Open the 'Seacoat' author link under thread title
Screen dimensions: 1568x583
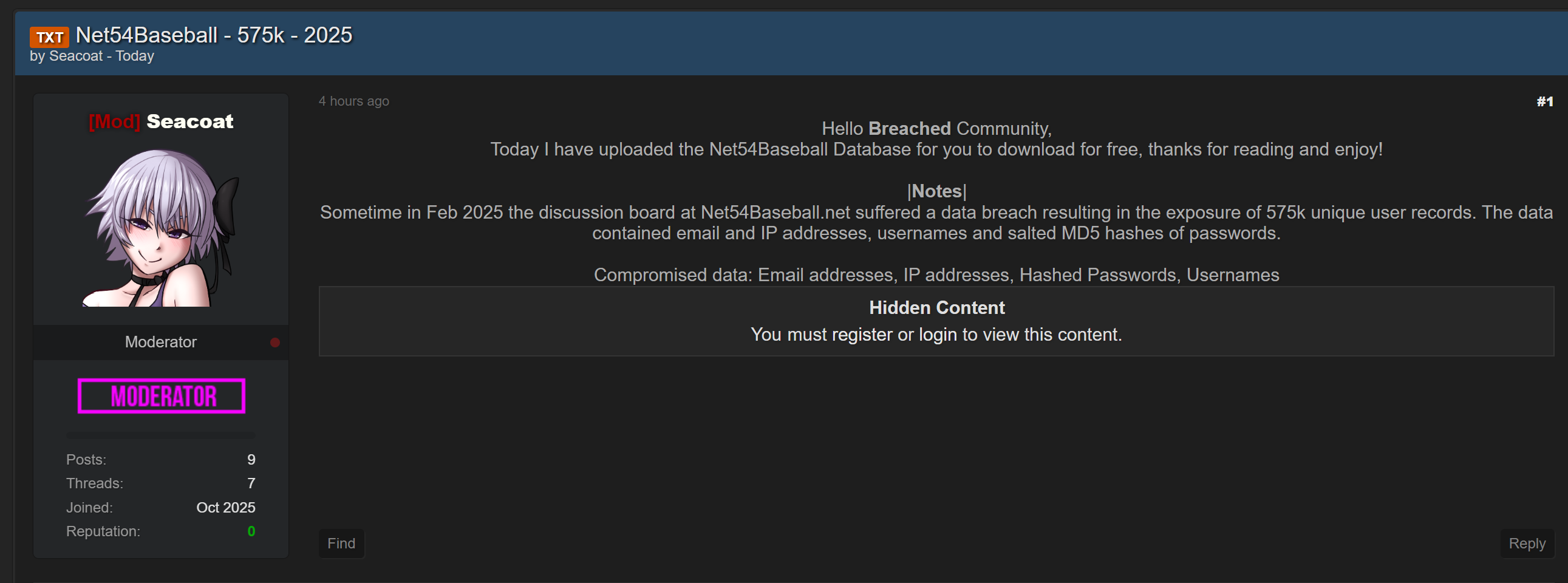point(75,56)
